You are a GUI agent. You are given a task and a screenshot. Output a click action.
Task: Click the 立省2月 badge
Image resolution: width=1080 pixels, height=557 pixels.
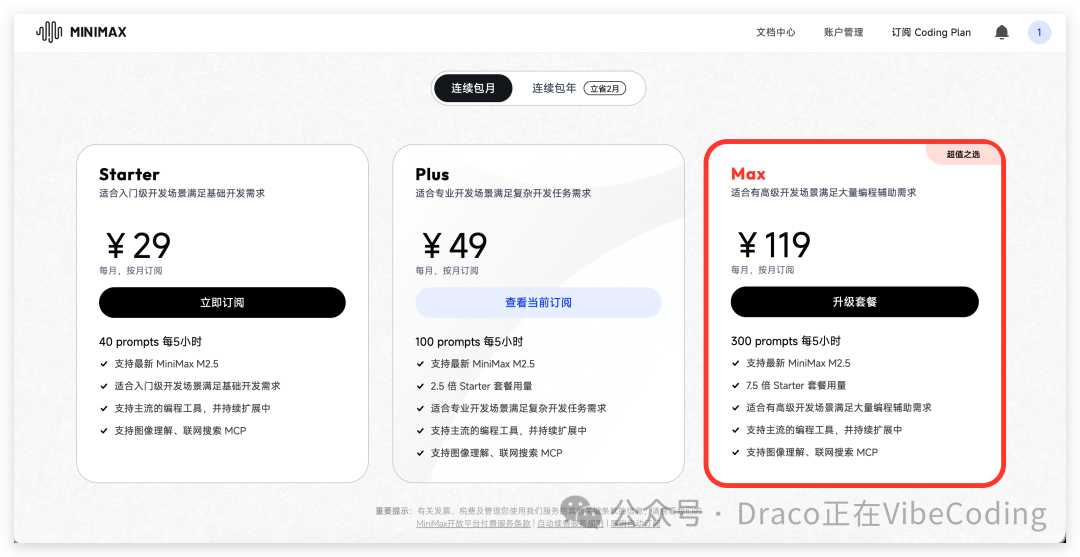[x=605, y=88]
